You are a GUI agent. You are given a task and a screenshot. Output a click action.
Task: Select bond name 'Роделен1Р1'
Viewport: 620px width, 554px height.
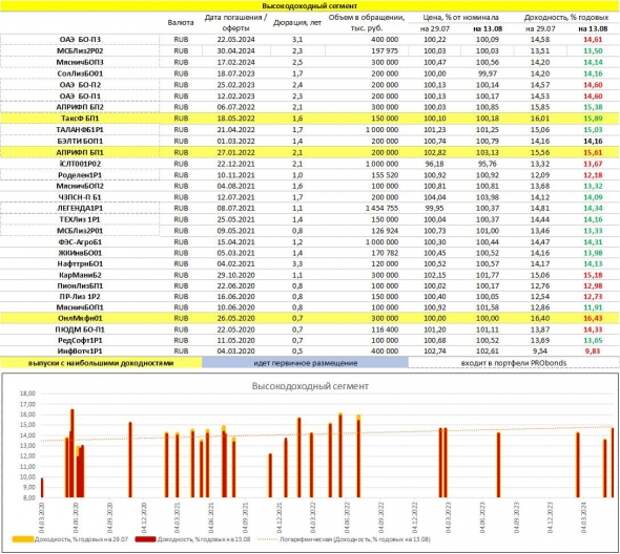point(80,175)
